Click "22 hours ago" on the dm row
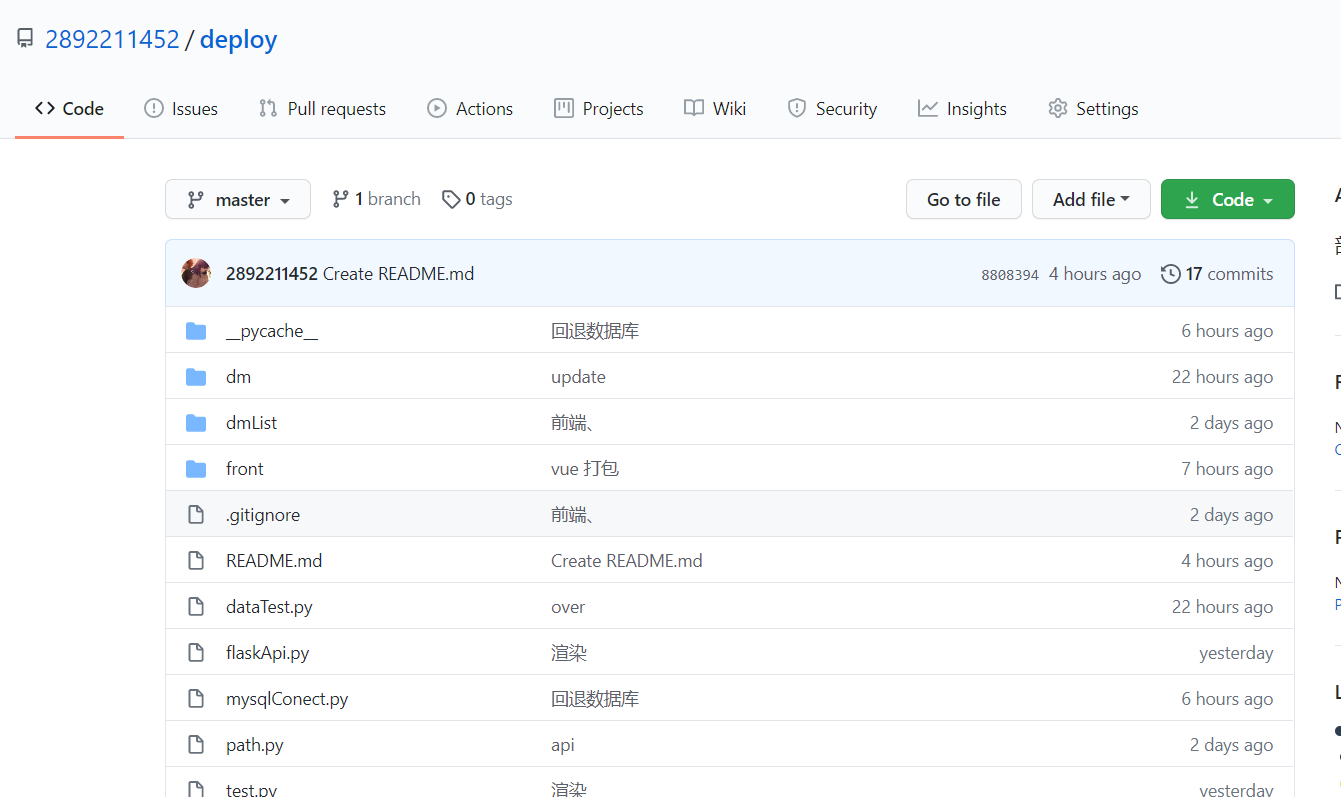 point(1222,377)
